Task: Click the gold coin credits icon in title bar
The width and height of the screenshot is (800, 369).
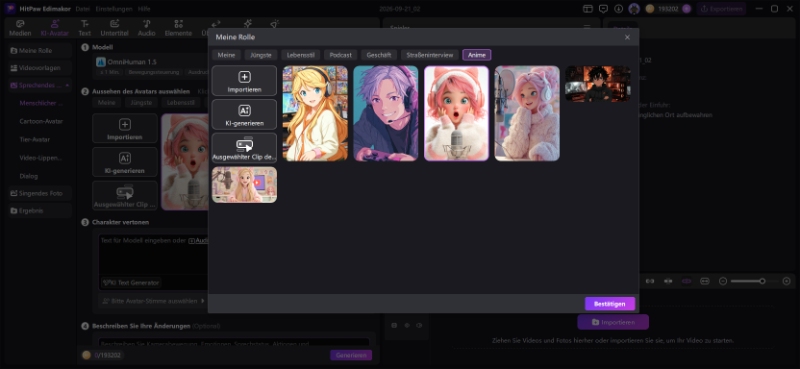Action: click(x=649, y=9)
